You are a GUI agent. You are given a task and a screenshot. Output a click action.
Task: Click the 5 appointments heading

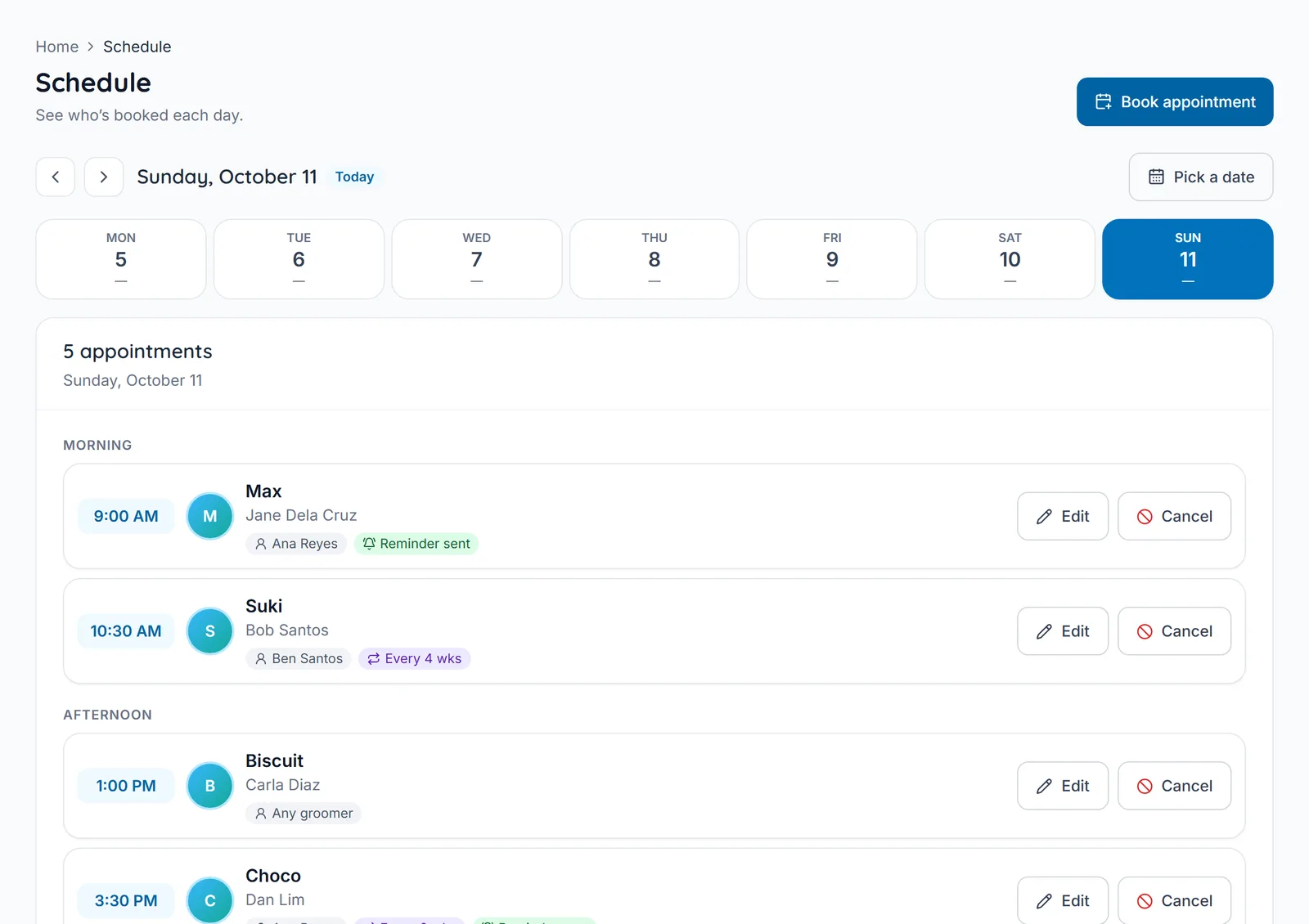point(137,352)
